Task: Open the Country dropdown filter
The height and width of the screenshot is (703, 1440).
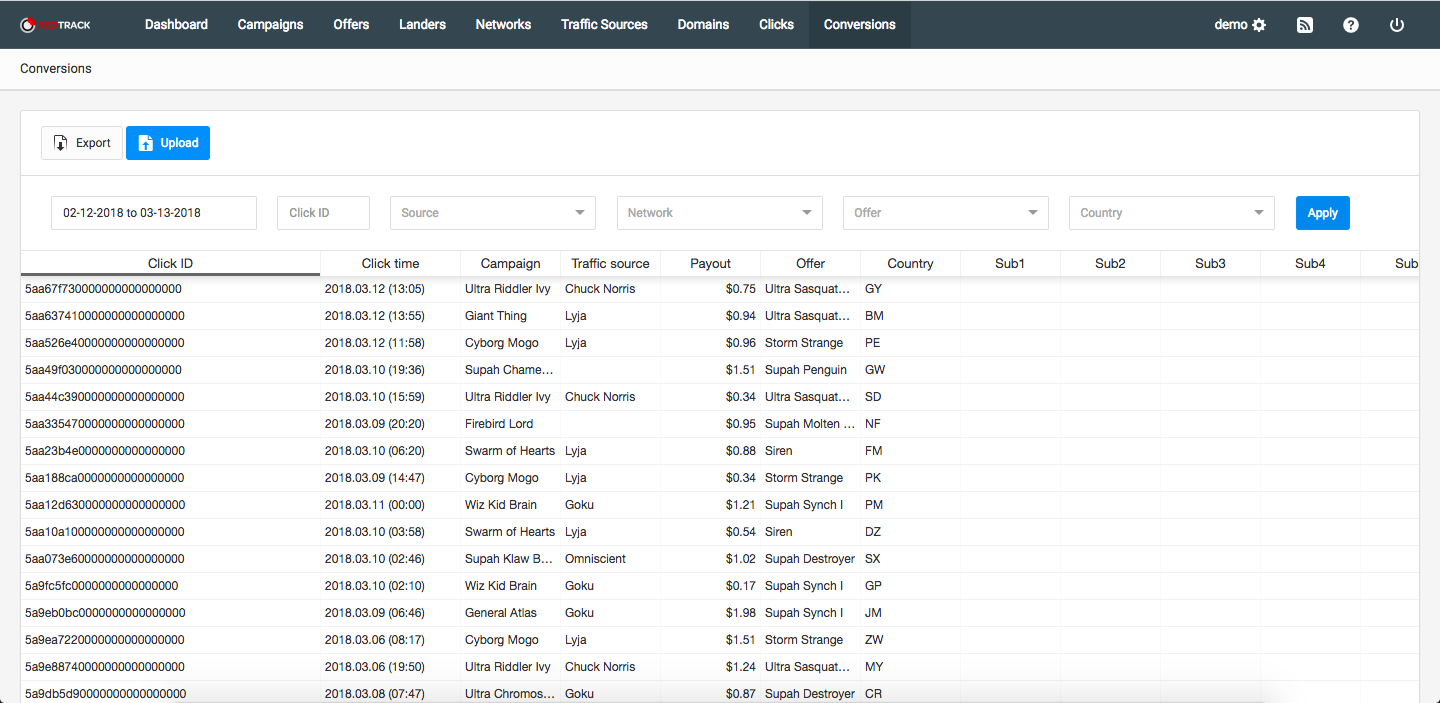Action: [x=1171, y=213]
